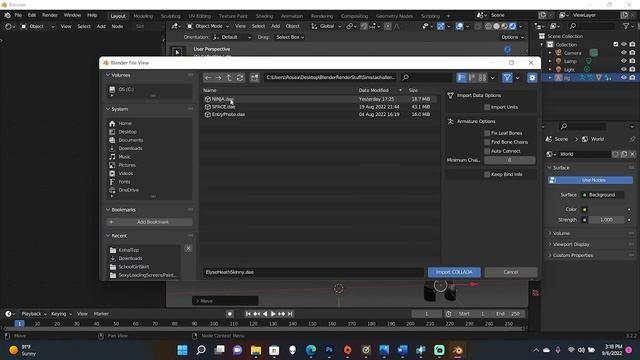This screenshot has width=640, height=360.
Task: Create a new directory in File View
Action: pos(254,78)
